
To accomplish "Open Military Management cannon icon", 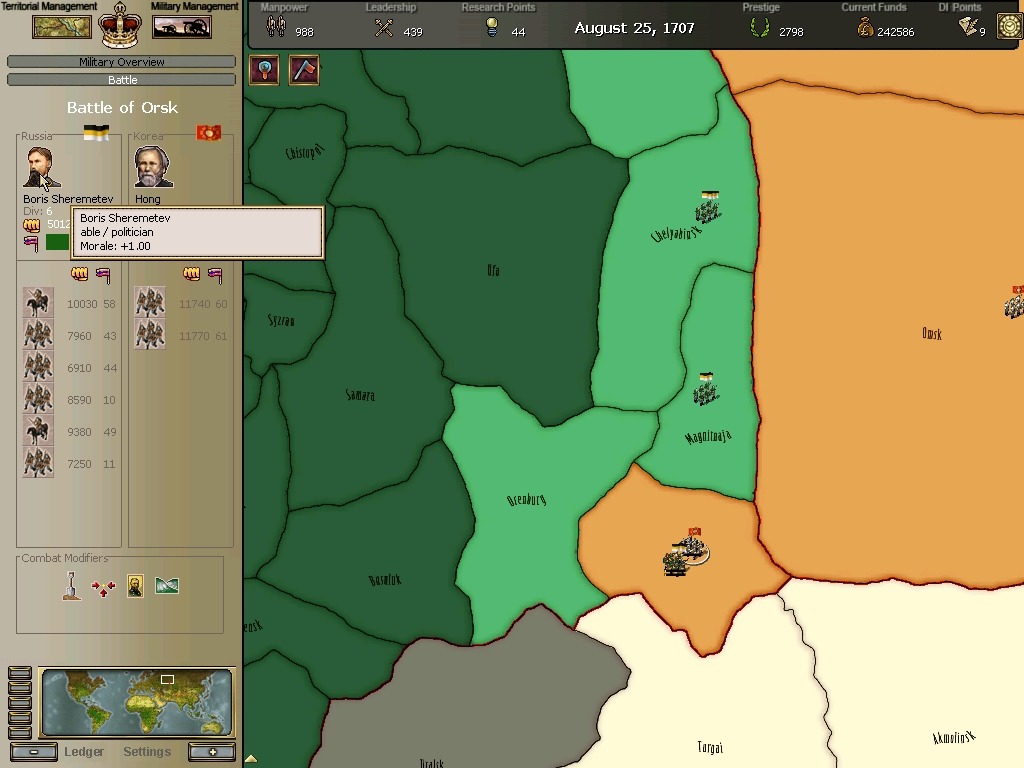I will pos(182,27).
